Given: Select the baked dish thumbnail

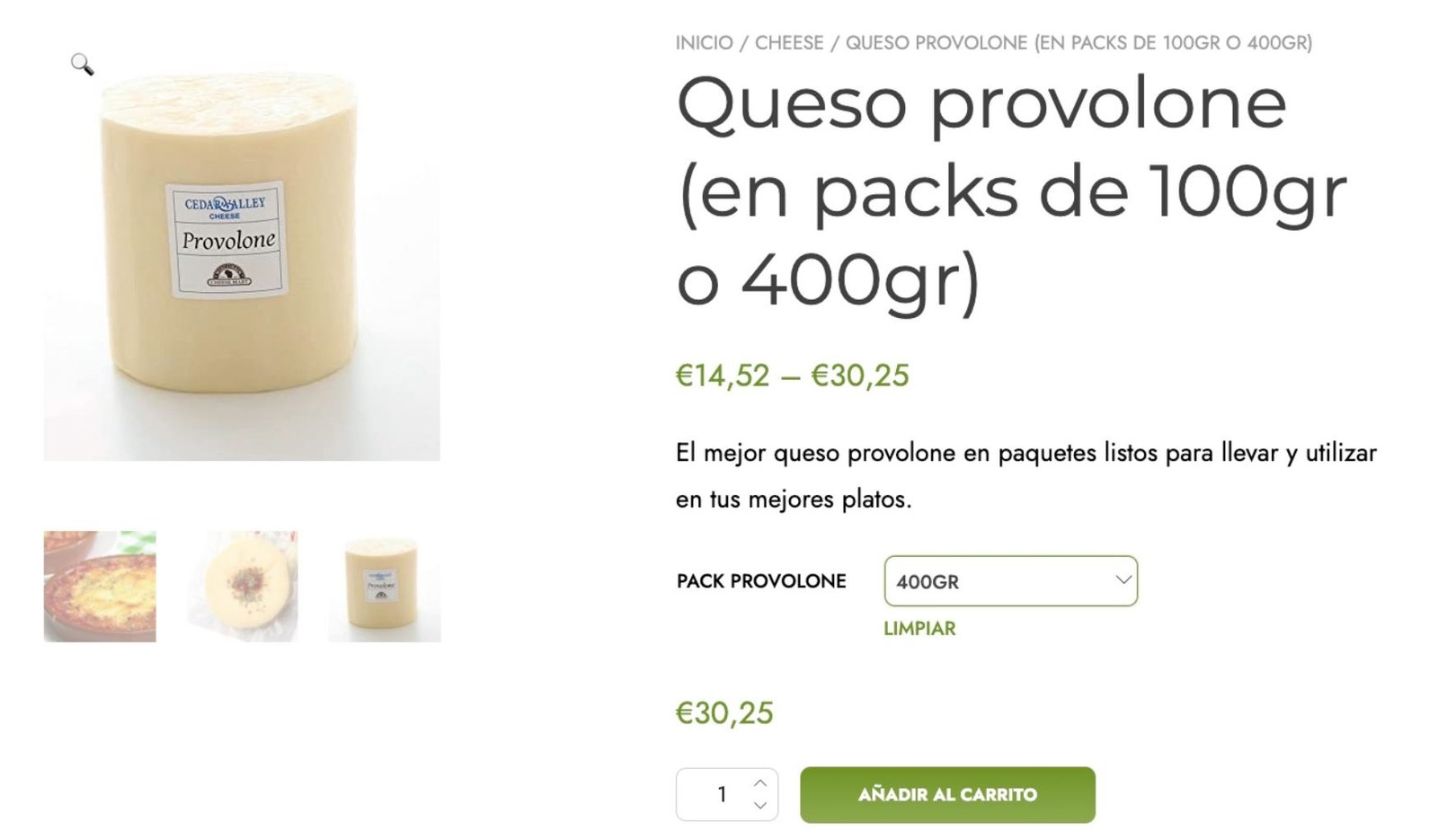Looking at the screenshot, I should point(100,587).
